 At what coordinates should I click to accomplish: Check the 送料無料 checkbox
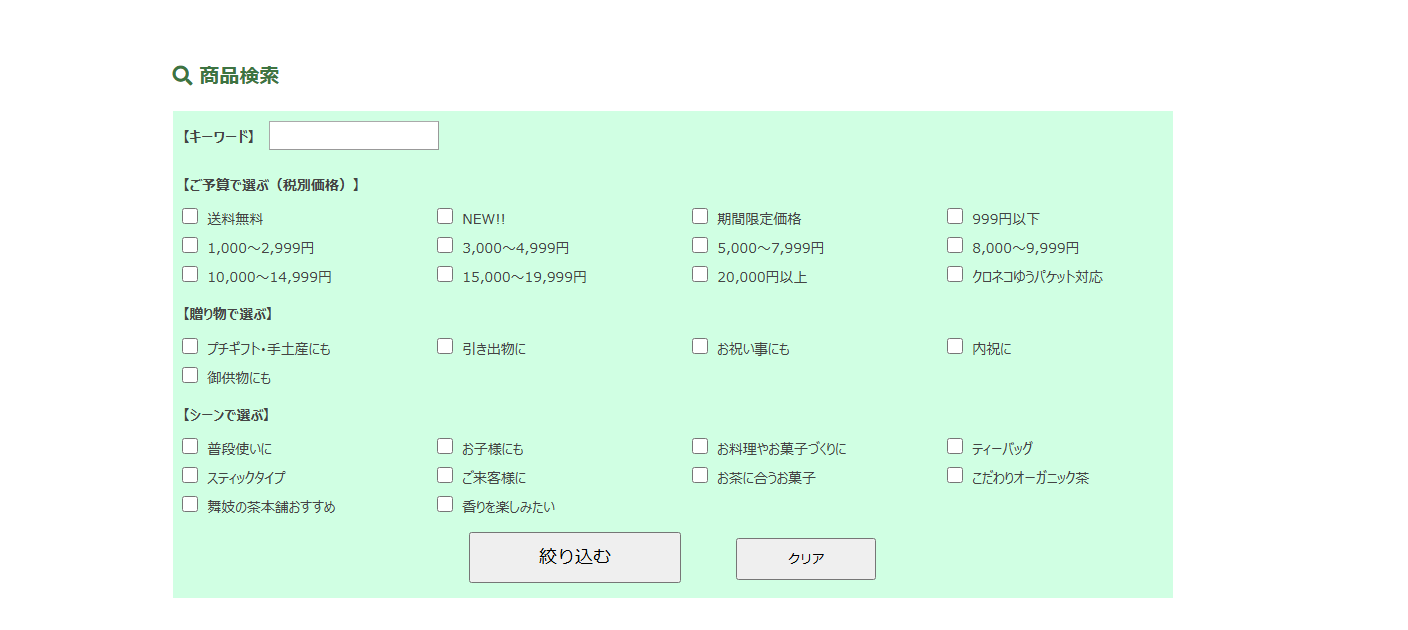pos(190,216)
